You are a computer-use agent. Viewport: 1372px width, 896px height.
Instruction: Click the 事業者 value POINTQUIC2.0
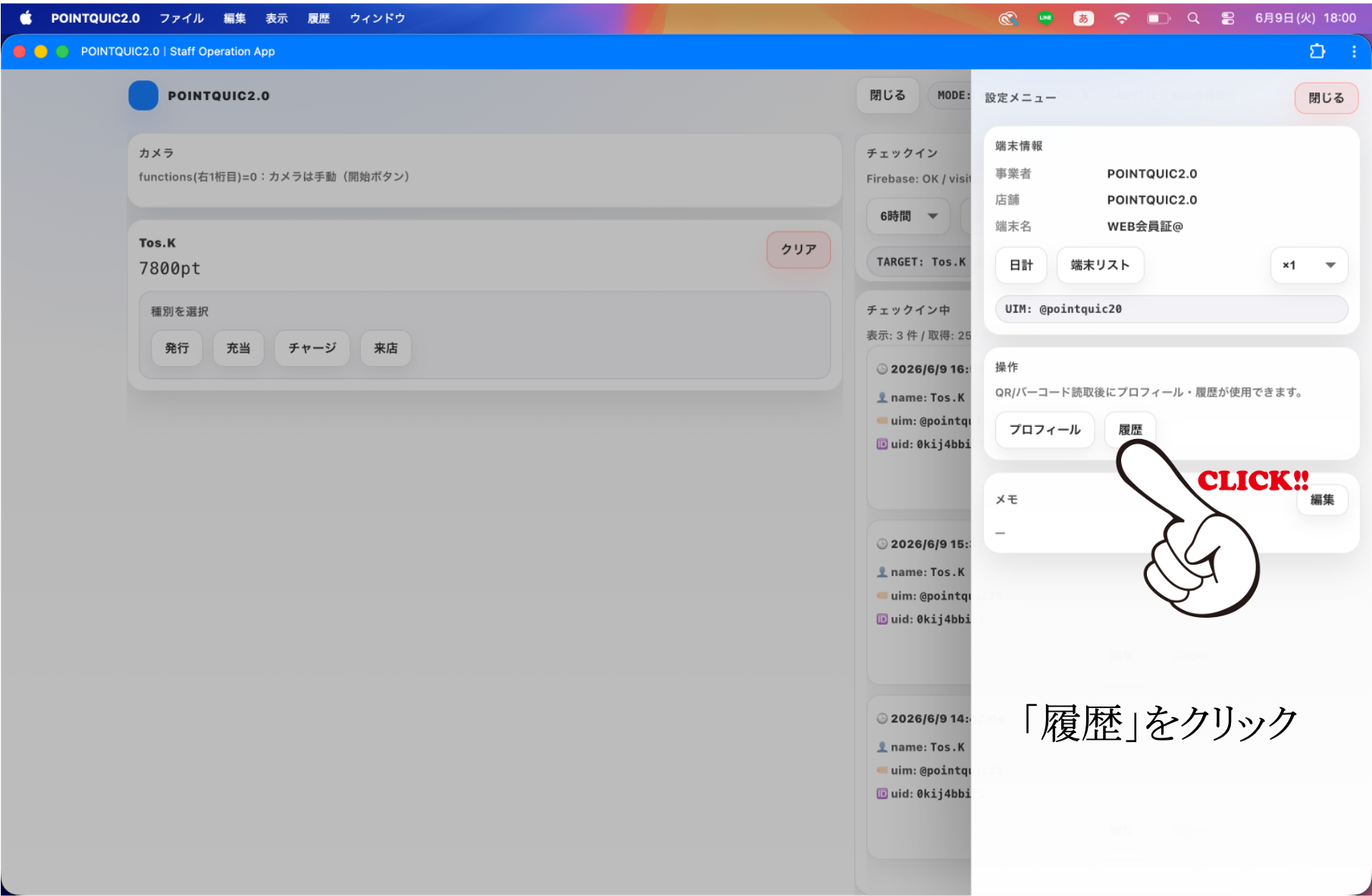pos(1152,174)
